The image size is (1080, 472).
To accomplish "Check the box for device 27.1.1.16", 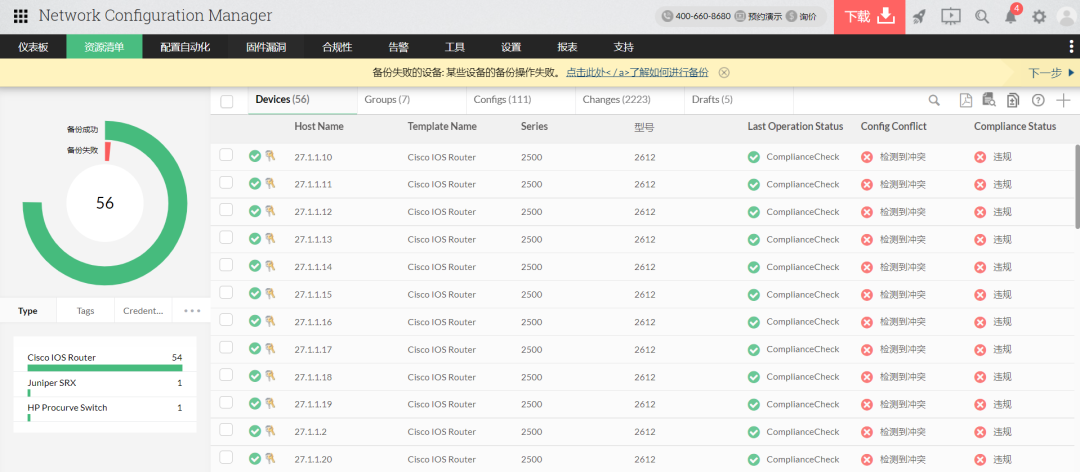I will tap(226, 320).
